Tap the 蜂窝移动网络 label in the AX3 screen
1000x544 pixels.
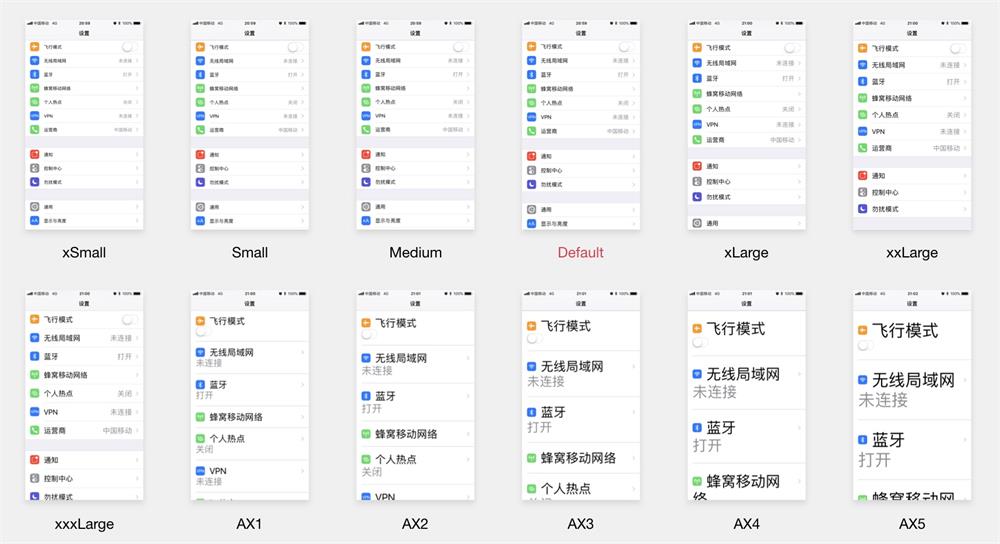tap(578, 458)
